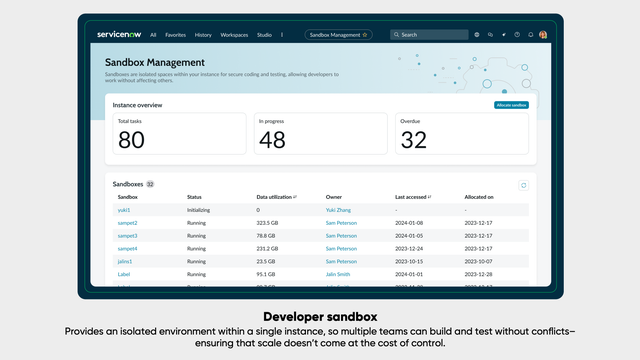Viewport: 640px width, 360px height.
Task: Click the 231.2 GB data utilization value
Action: [x=267, y=249]
